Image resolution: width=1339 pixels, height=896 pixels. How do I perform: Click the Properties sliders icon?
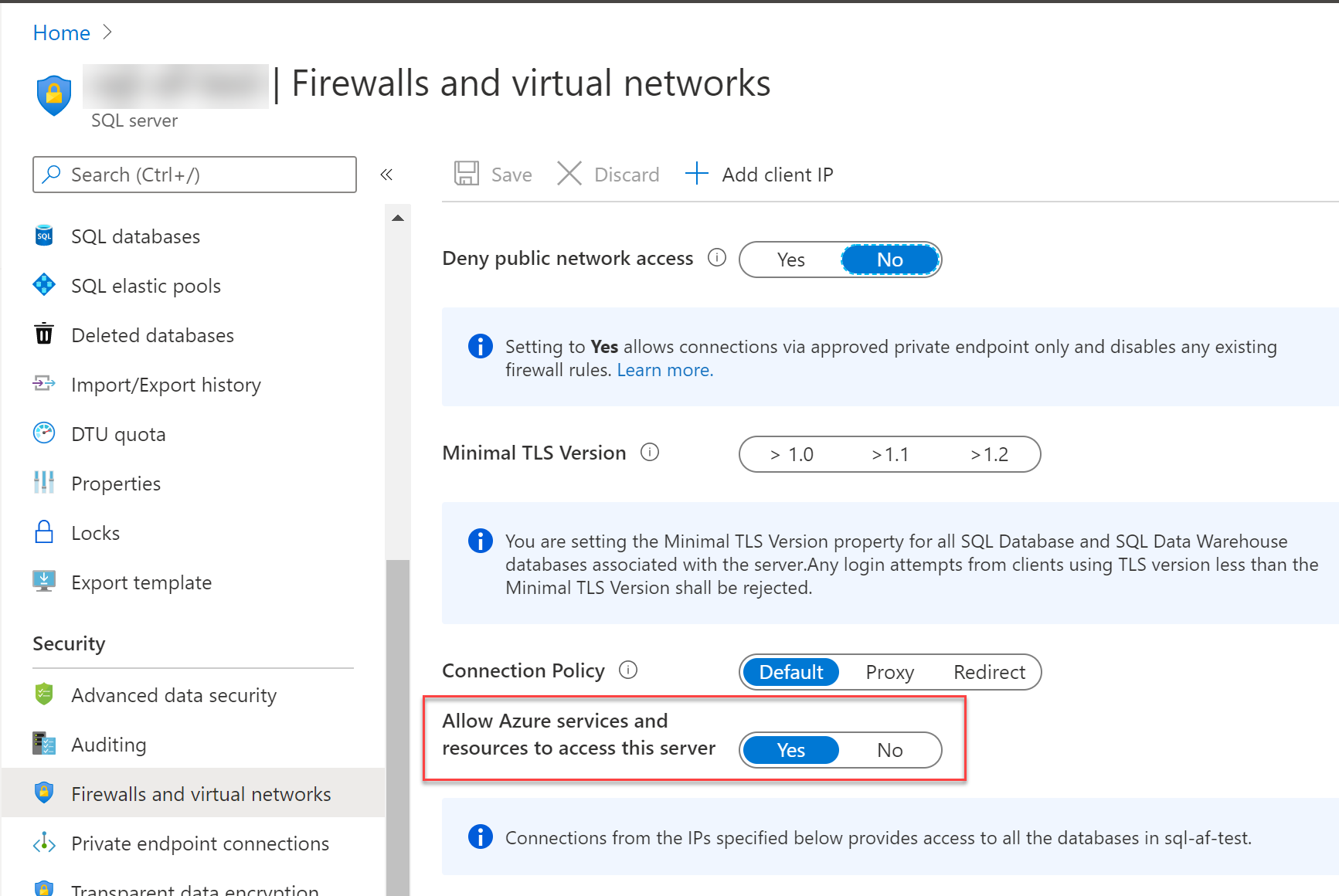click(x=44, y=483)
